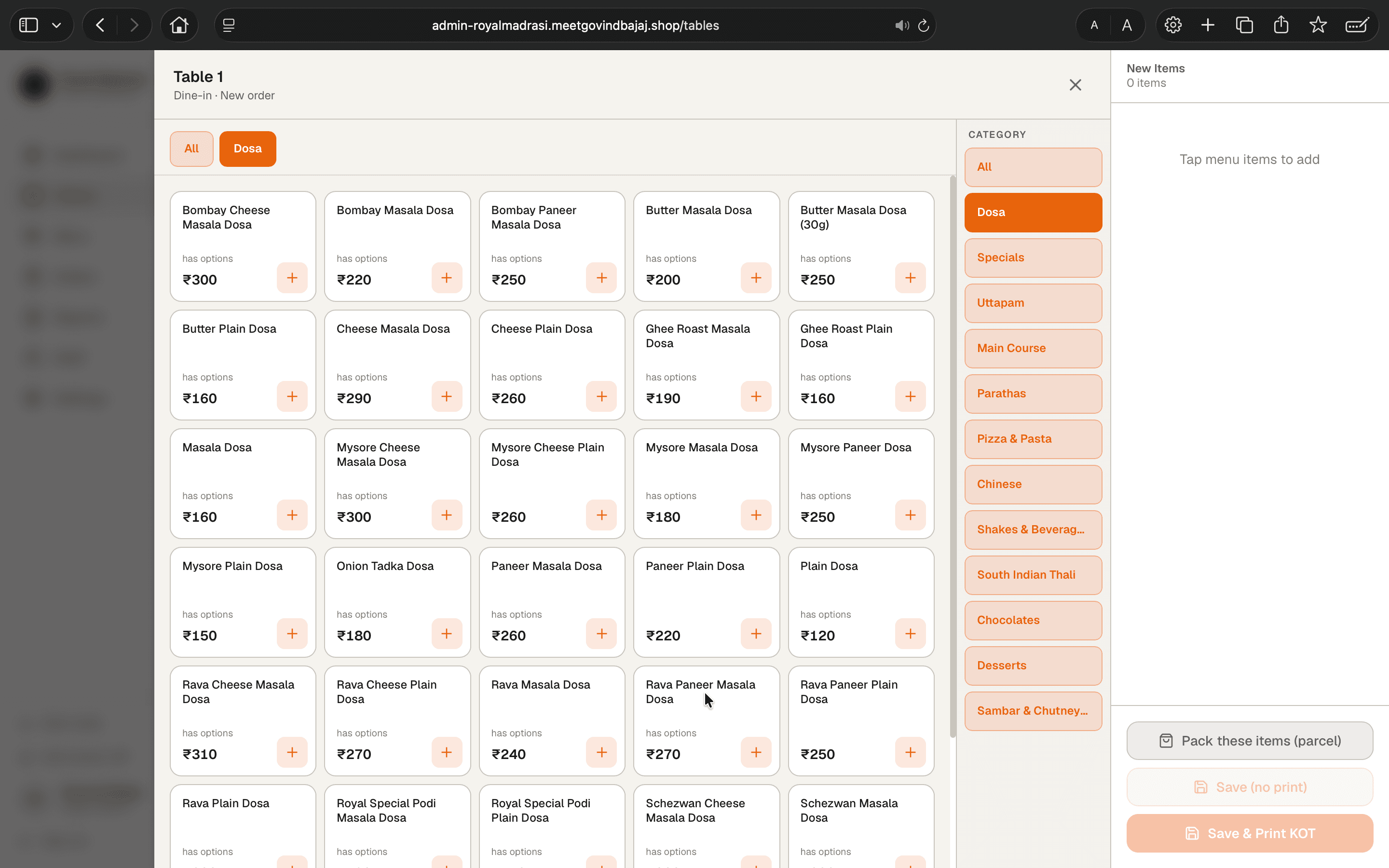Image resolution: width=1389 pixels, height=868 pixels.
Task: Reload the page with refresh icon
Action: pyautogui.click(x=924, y=25)
